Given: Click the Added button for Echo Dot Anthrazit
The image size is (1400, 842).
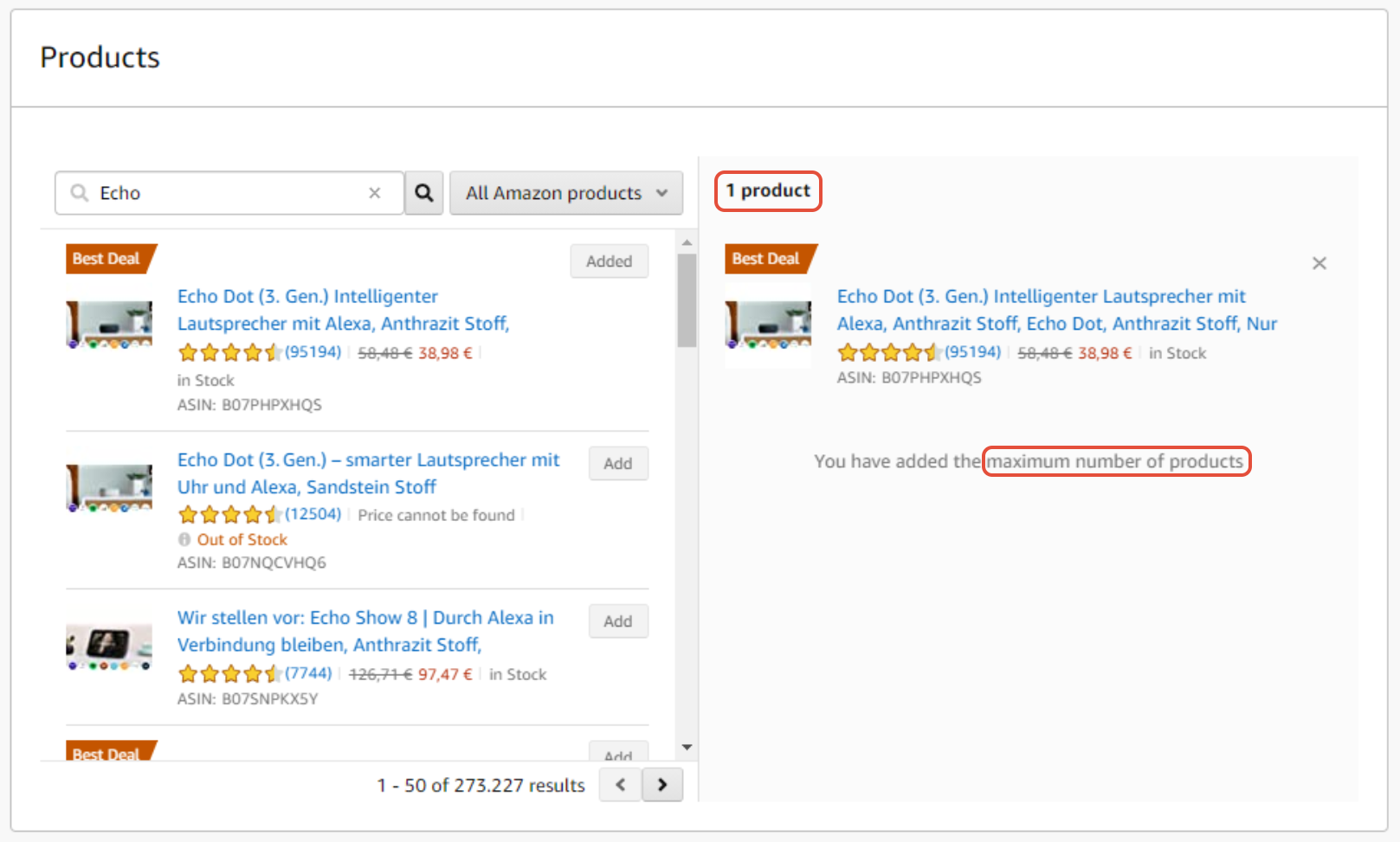Looking at the screenshot, I should [610, 261].
